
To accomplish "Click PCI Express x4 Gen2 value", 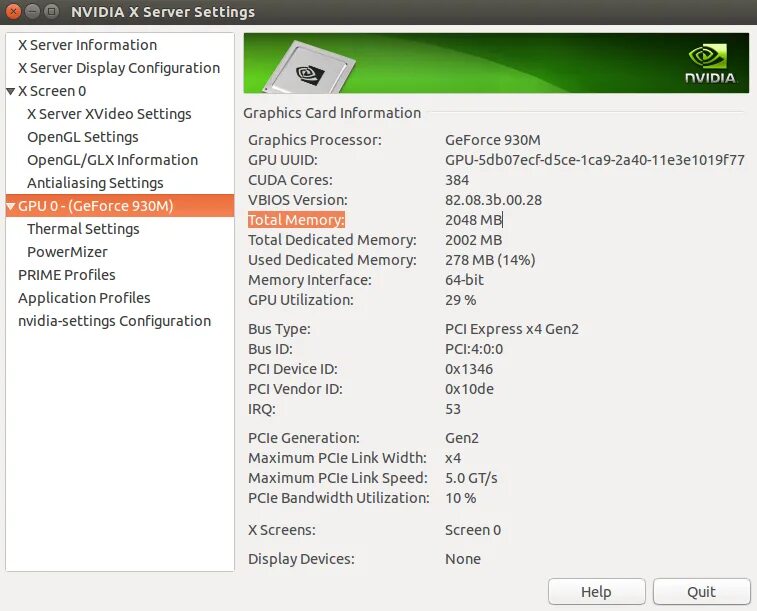I will 512,329.
